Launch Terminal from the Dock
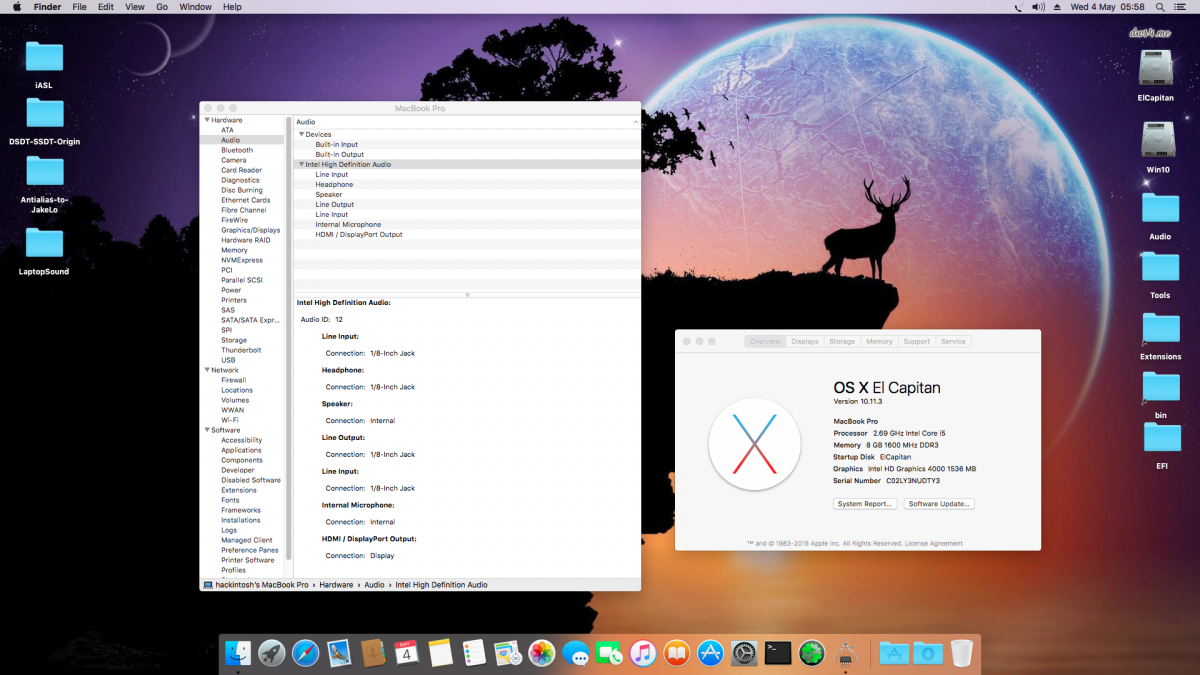 (x=778, y=654)
